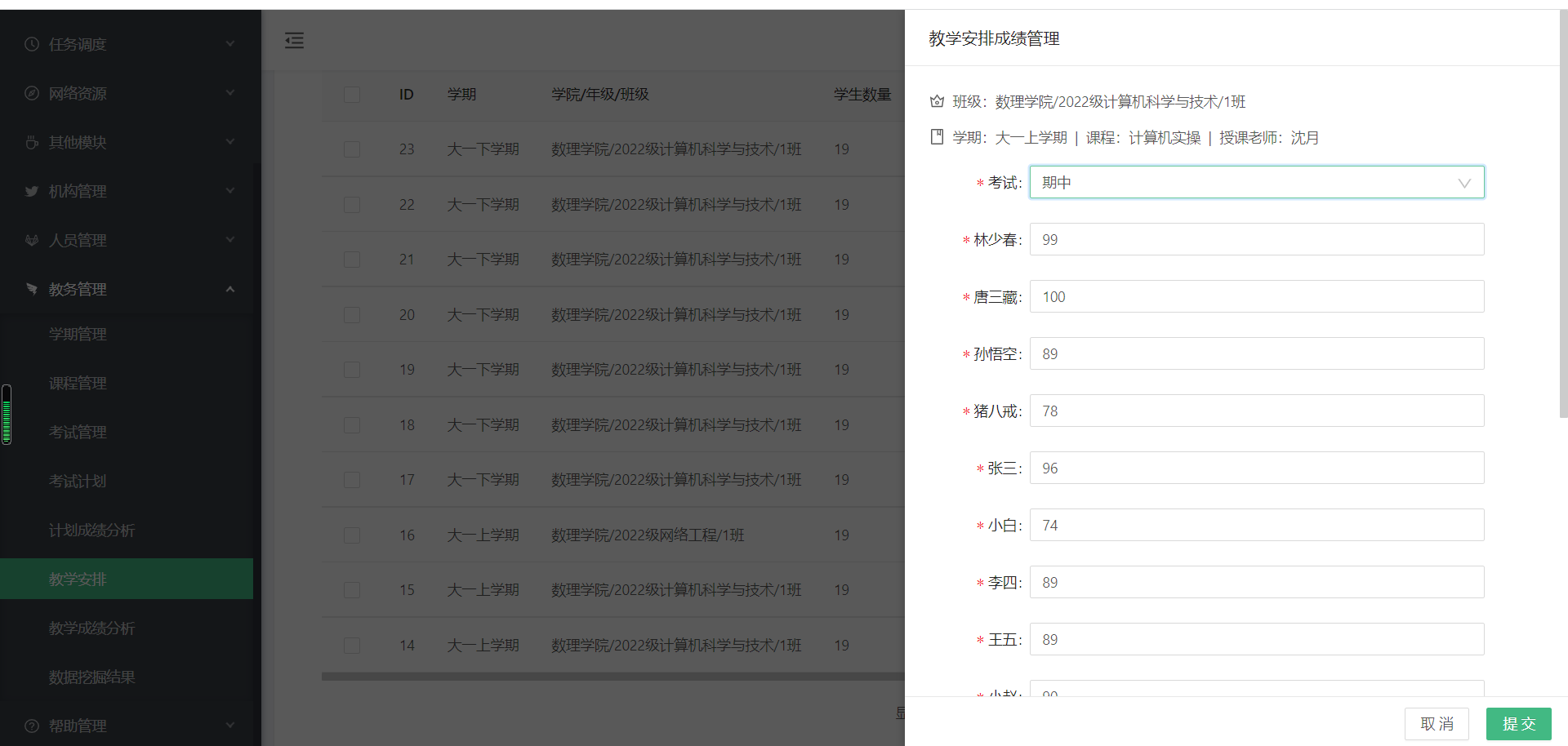Viewport: 1568px width, 746px height.
Task: Toggle the sidebar collapse icon
Action: point(294,40)
